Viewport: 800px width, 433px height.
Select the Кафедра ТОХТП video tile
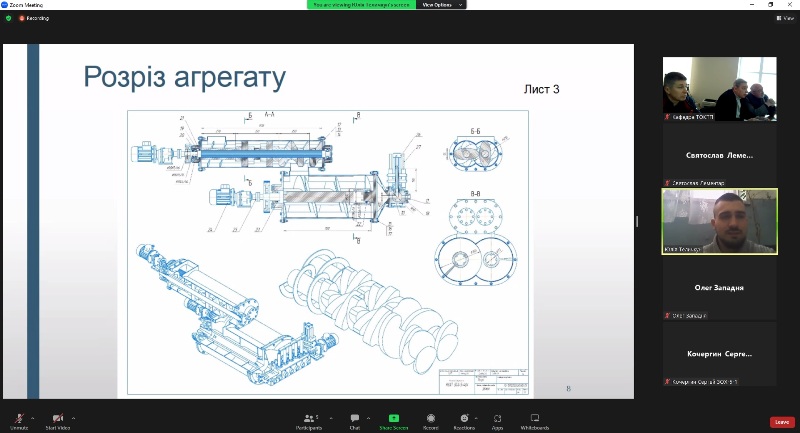(719, 89)
